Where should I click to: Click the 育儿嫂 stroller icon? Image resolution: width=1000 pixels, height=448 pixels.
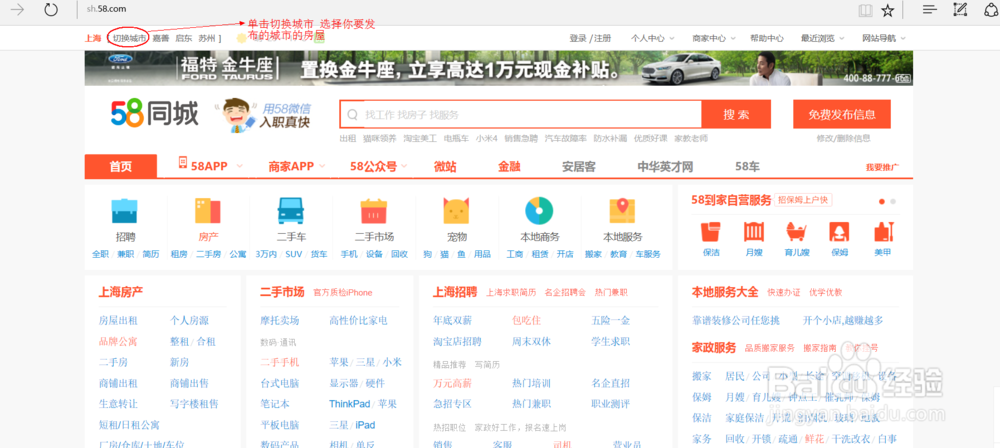point(795,231)
